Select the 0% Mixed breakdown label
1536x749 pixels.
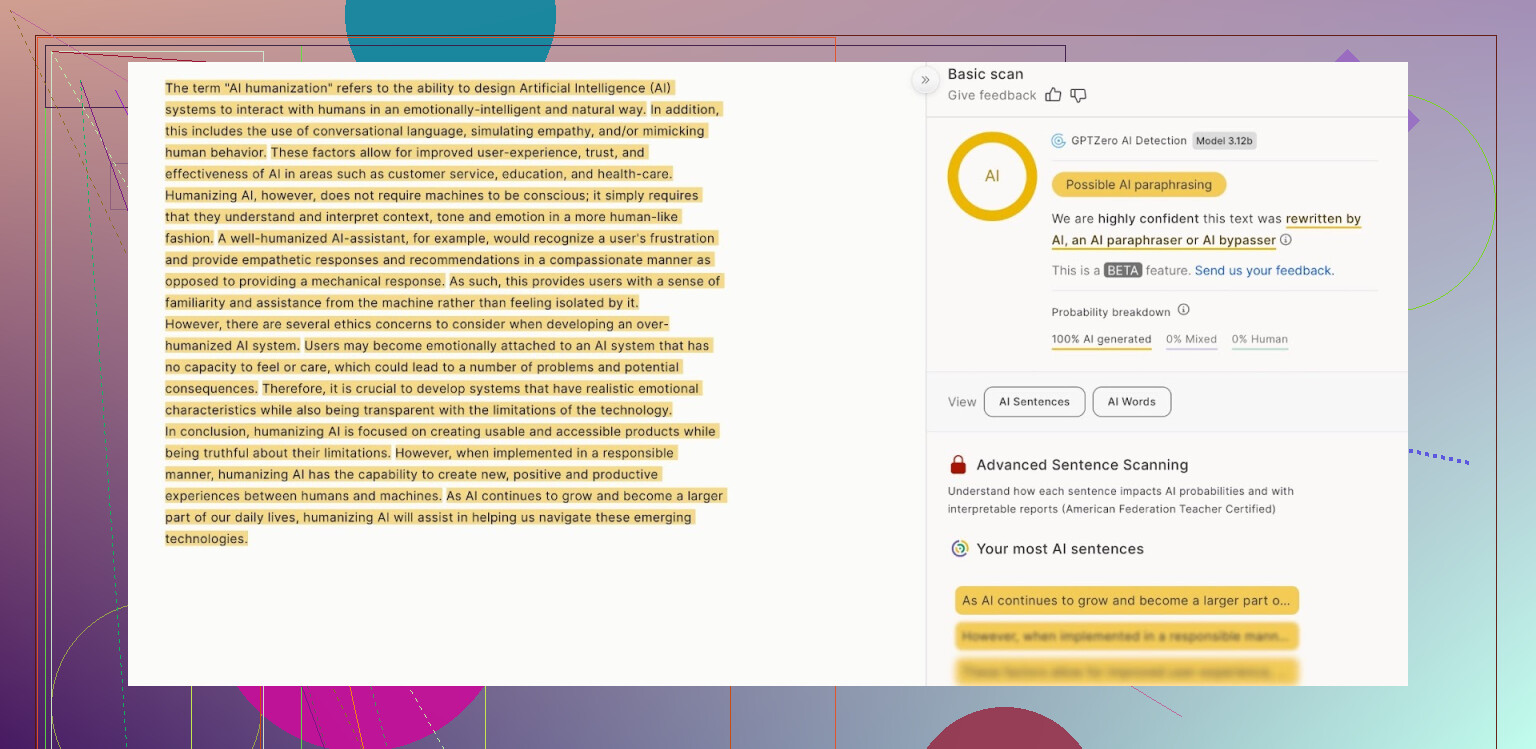pyautogui.click(x=1191, y=339)
